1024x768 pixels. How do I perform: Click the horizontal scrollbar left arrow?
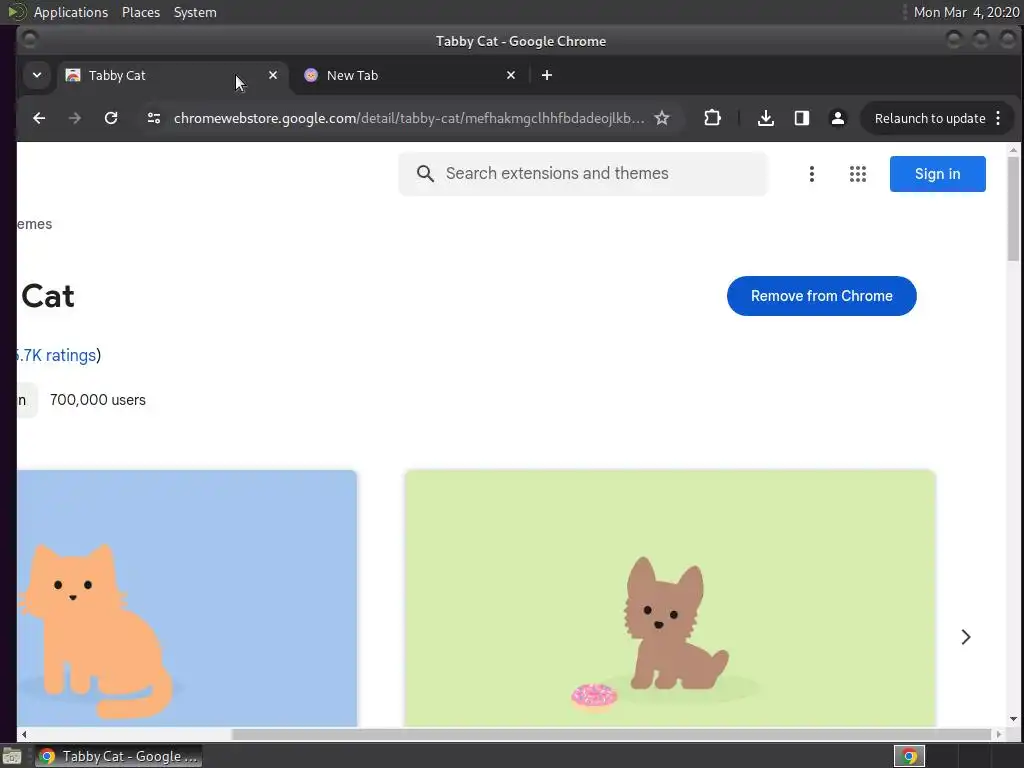coord(24,734)
